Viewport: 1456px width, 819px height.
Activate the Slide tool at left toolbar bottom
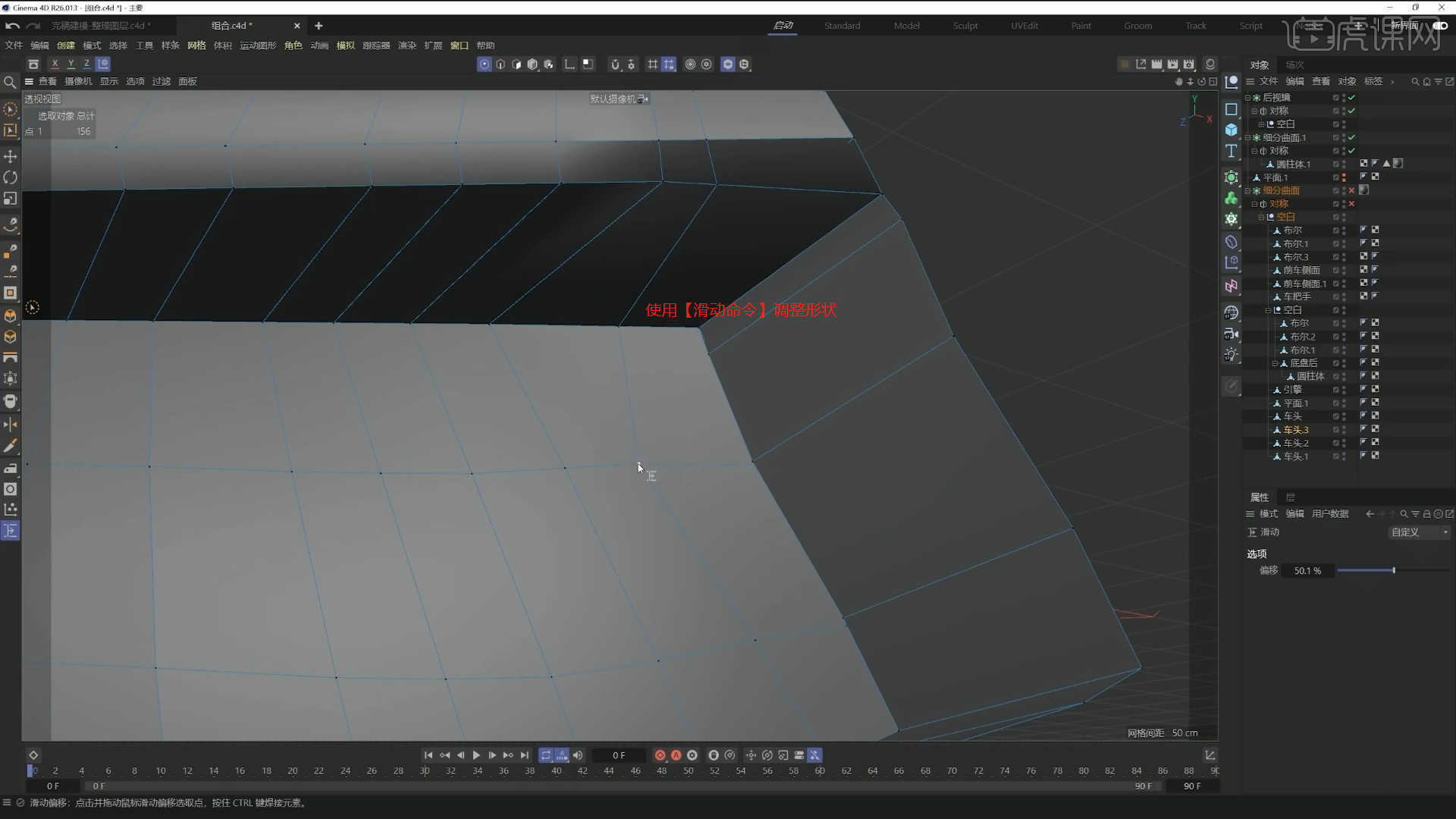pyautogui.click(x=11, y=531)
